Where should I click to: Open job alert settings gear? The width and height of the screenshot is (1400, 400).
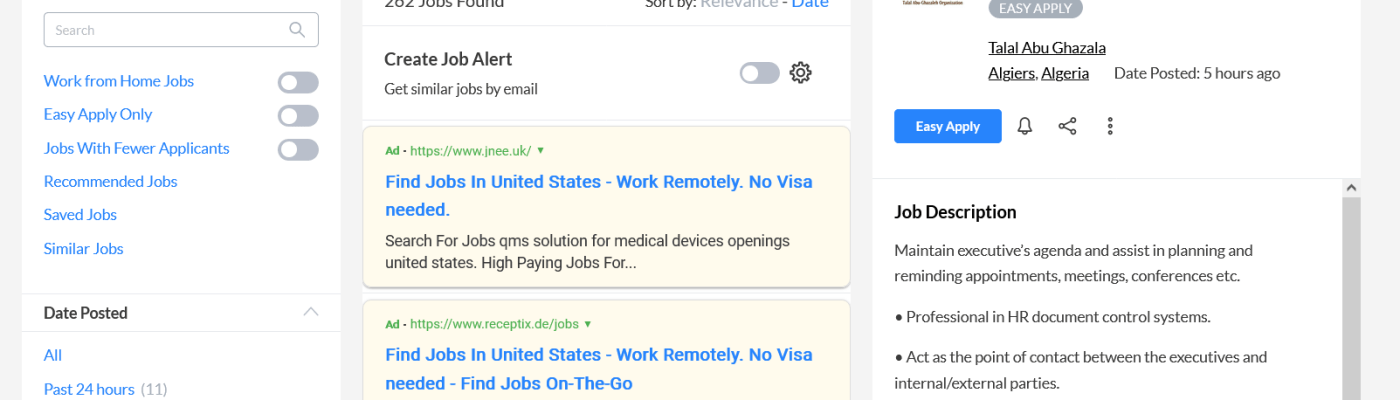coord(800,73)
